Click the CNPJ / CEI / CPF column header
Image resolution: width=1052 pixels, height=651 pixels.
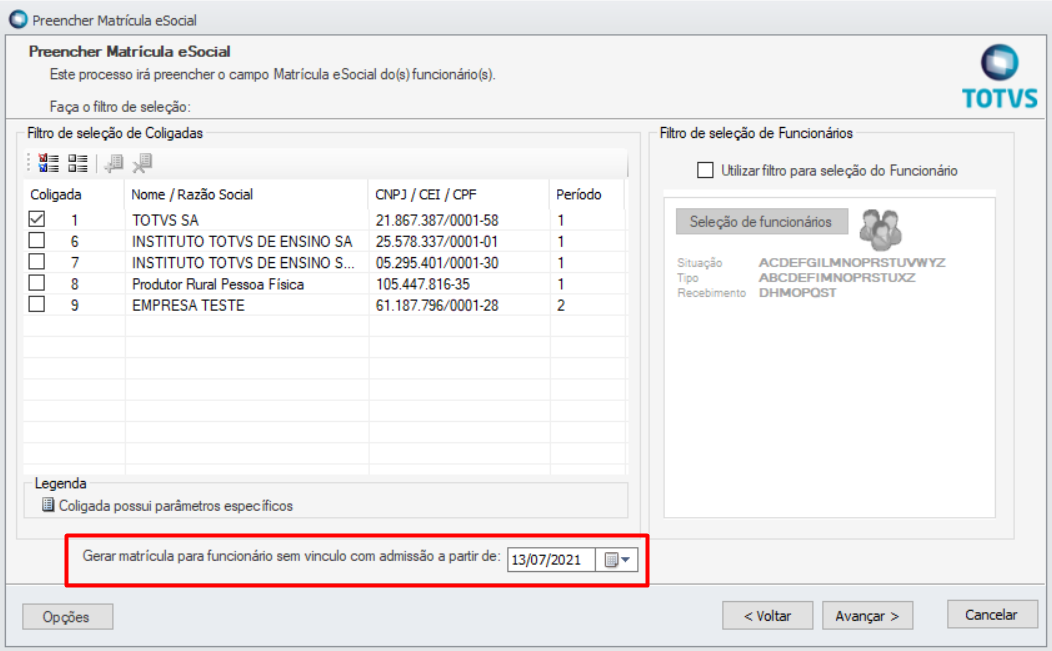coord(459,195)
